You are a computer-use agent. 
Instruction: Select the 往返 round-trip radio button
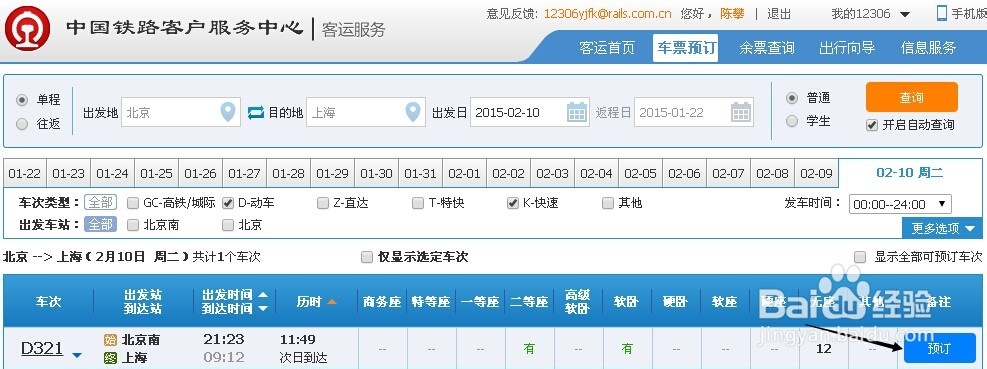(22, 125)
